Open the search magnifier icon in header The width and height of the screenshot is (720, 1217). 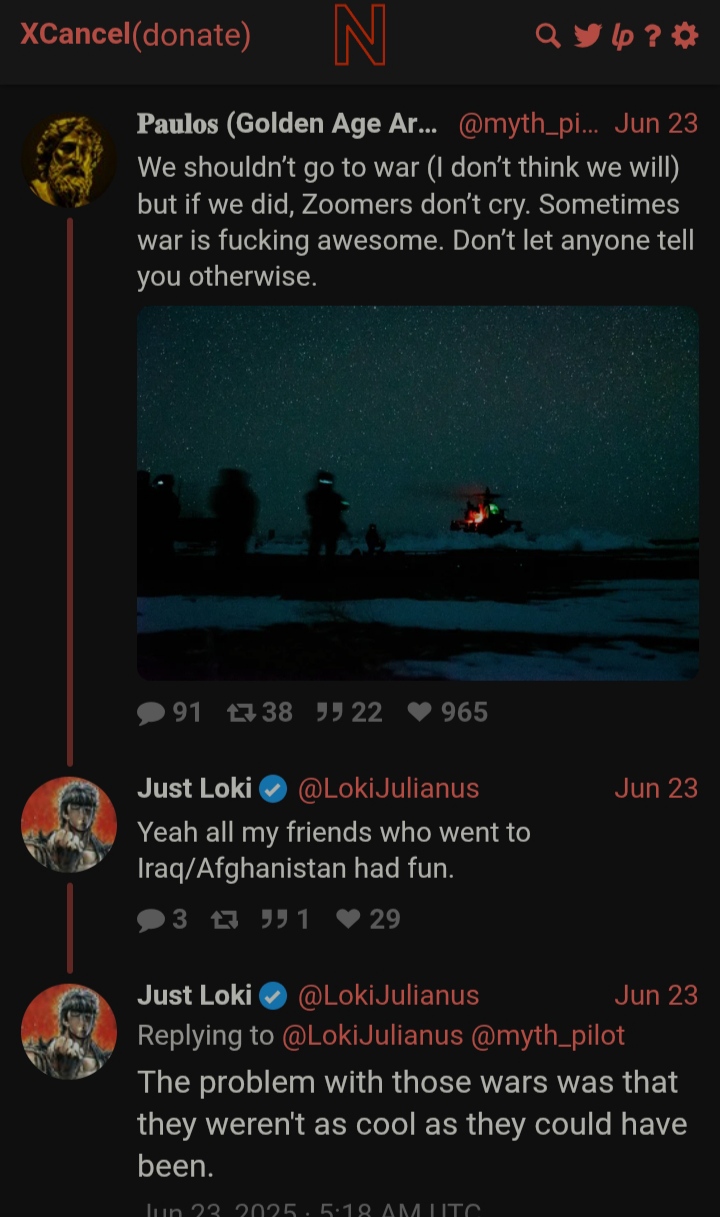(x=548, y=36)
